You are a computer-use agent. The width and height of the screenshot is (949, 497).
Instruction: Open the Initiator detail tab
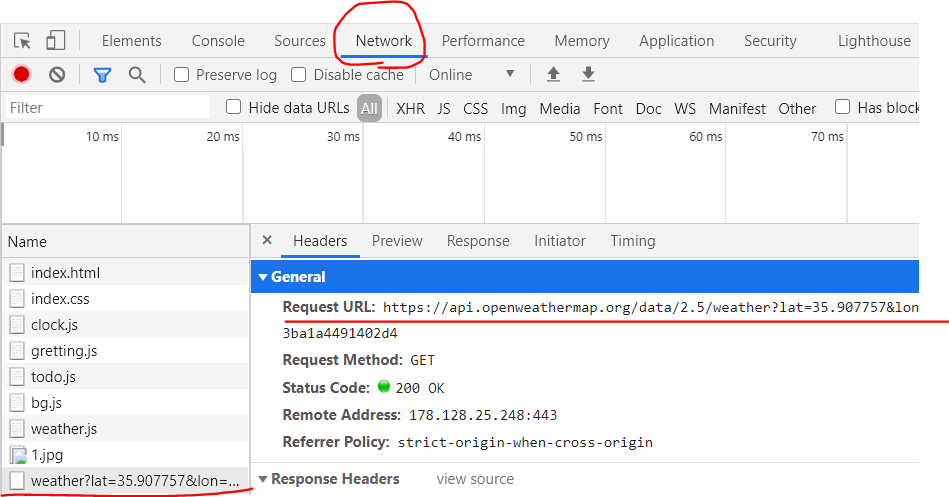(x=560, y=241)
